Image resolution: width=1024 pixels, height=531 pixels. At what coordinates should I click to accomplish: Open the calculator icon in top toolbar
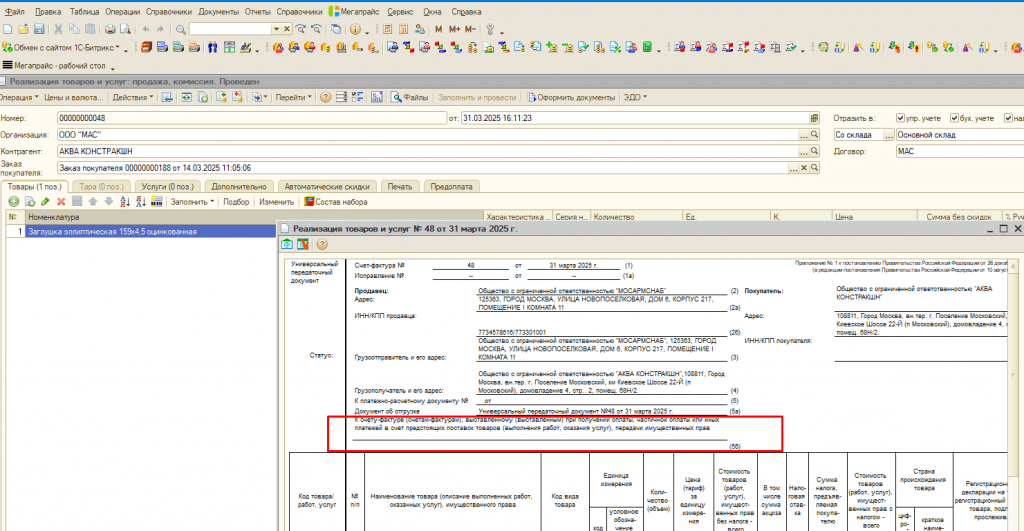click(387, 29)
